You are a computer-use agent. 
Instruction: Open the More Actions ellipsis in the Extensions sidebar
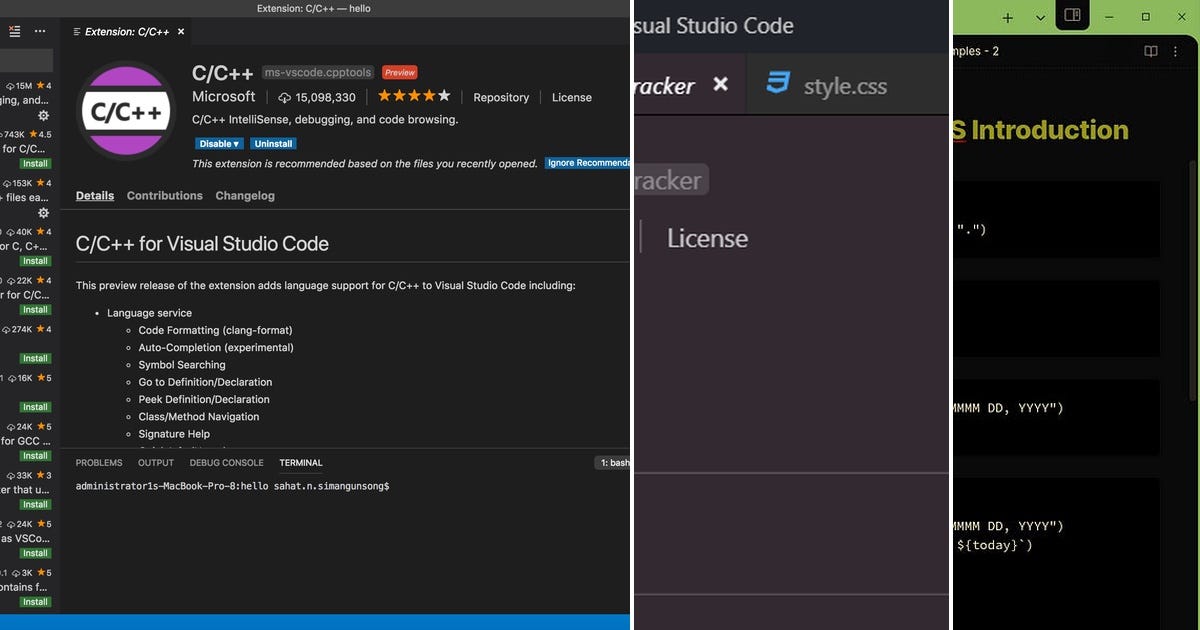pyautogui.click(x=38, y=30)
